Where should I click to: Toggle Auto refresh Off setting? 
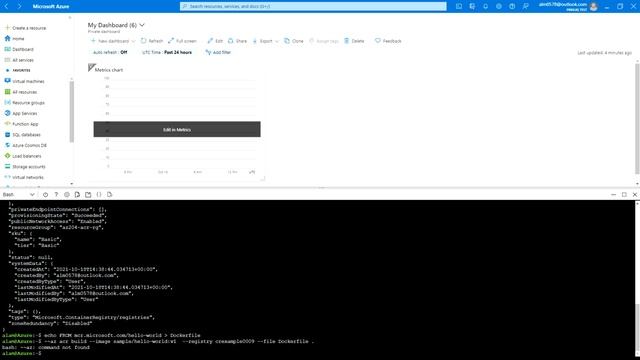click(110, 52)
